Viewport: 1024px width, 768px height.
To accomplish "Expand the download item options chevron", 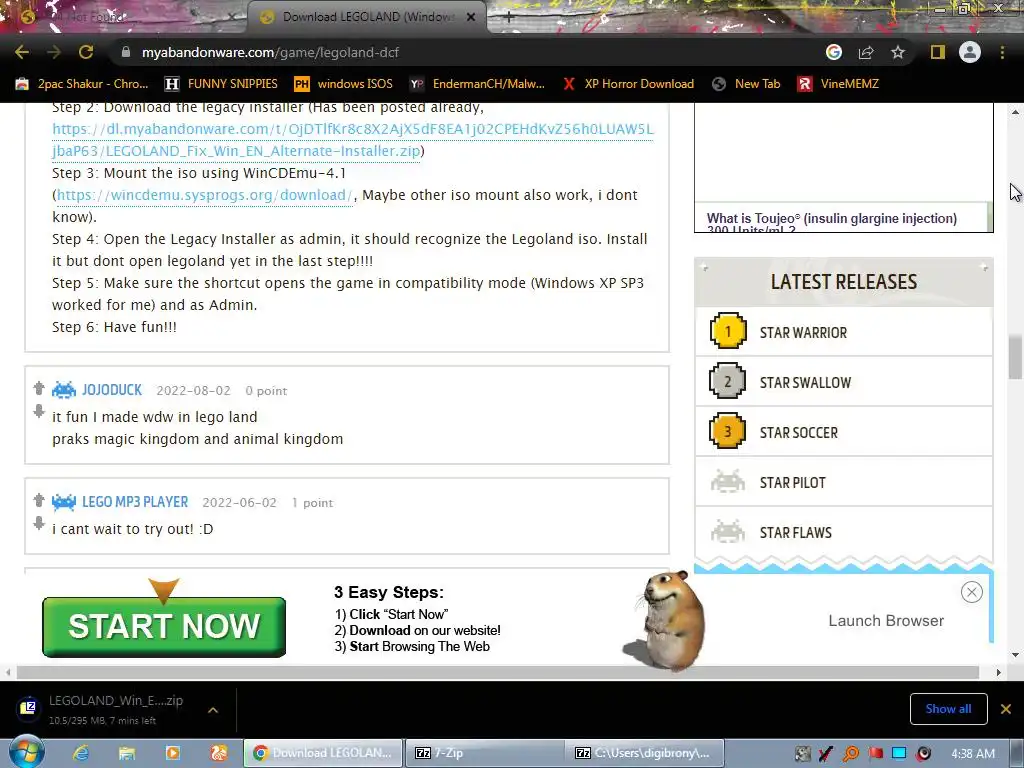I will (x=213, y=710).
